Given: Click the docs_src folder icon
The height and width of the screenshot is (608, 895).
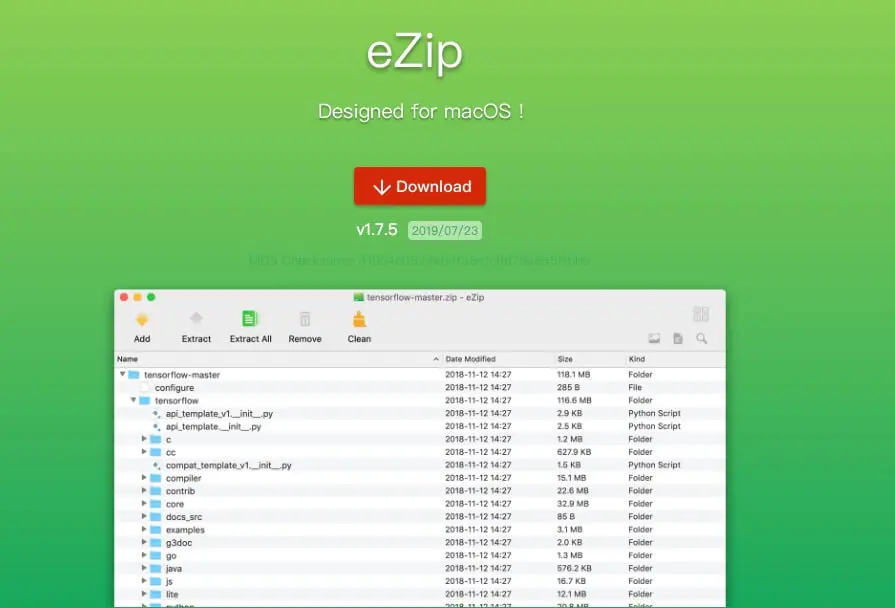Looking at the screenshot, I should 155,516.
